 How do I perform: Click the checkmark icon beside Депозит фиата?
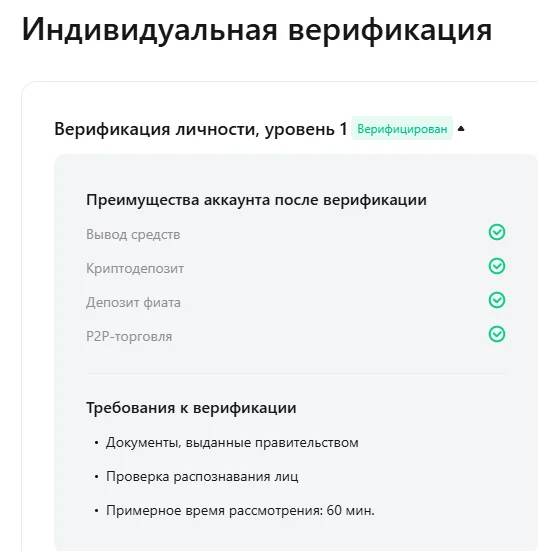[x=497, y=300]
